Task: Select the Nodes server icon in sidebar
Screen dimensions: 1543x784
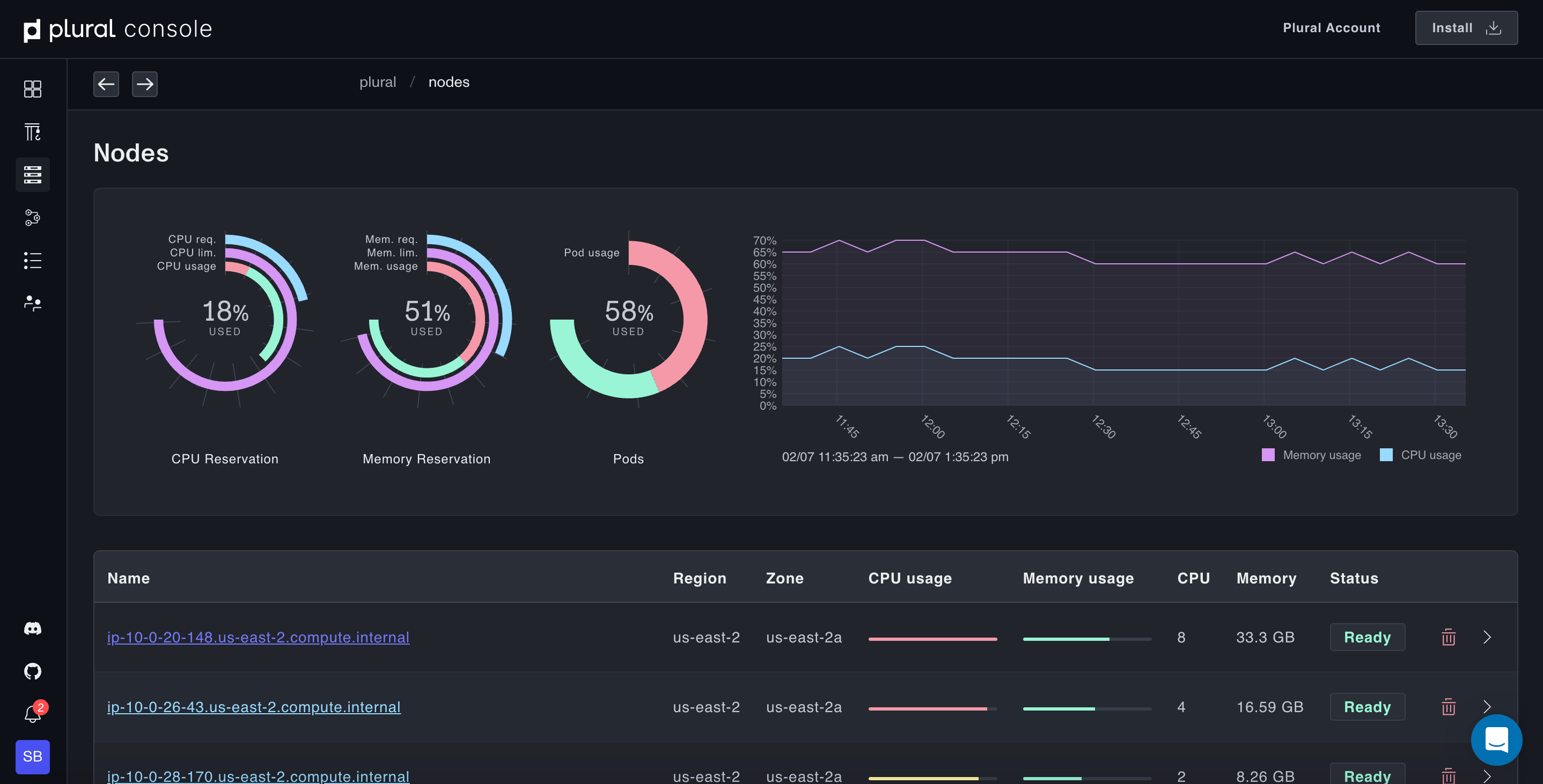Action: coord(32,175)
